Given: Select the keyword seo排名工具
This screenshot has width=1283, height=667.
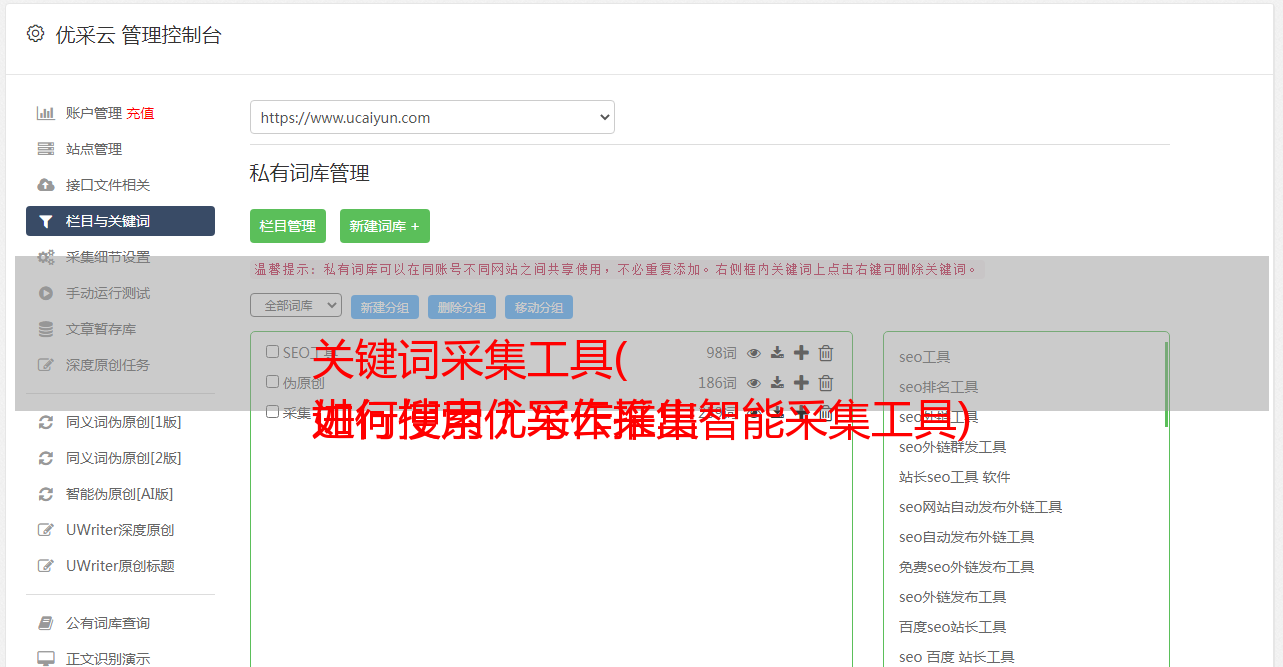Looking at the screenshot, I should click(939, 387).
